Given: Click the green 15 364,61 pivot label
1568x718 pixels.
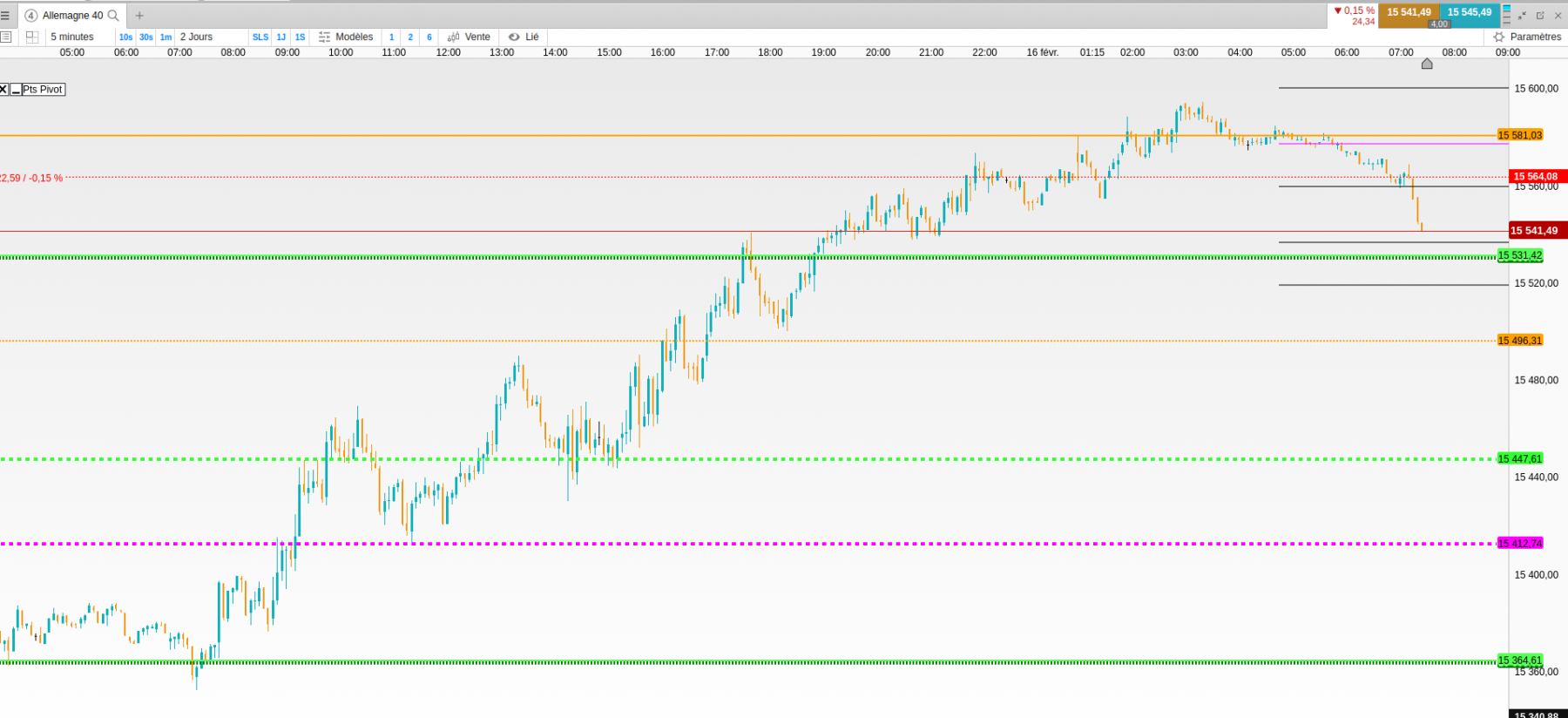Looking at the screenshot, I should tap(1520, 660).
